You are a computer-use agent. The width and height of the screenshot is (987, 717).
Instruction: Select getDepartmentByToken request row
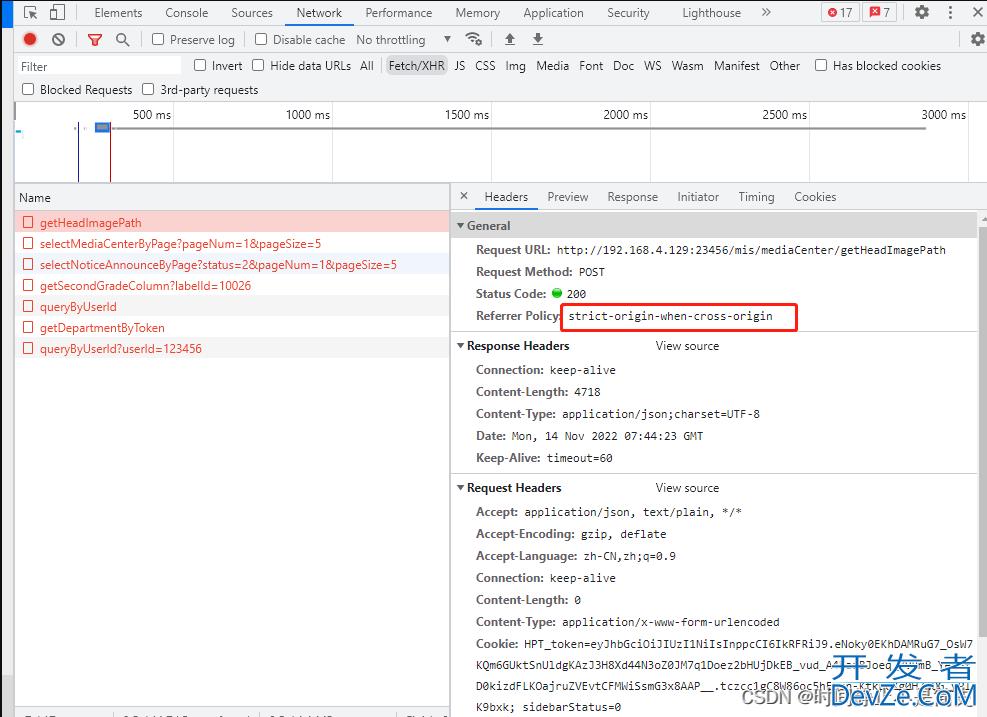point(232,328)
